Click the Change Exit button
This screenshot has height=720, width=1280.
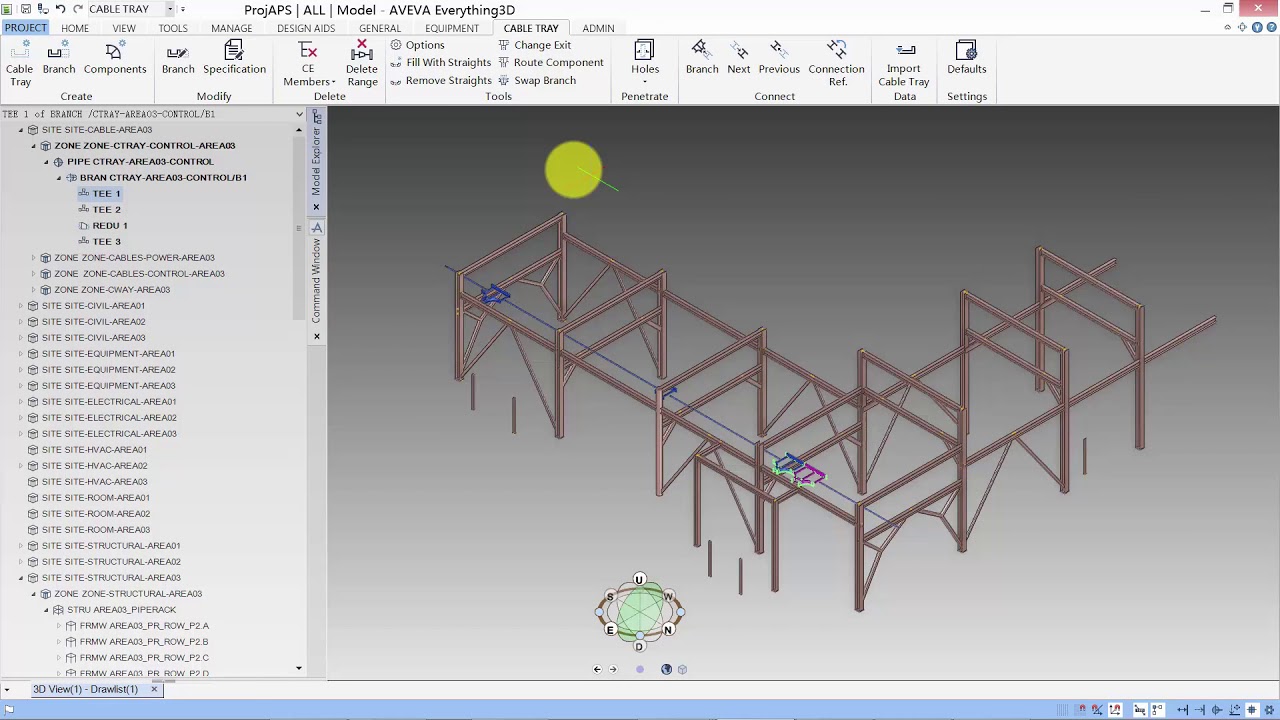coord(534,45)
